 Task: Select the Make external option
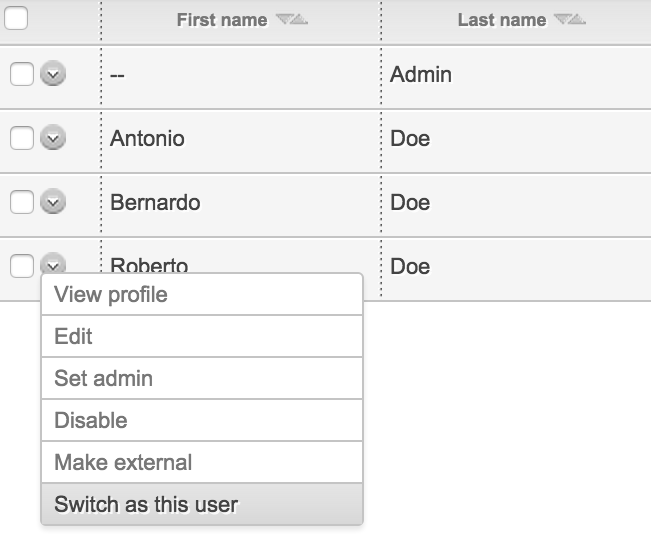click(x=202, y=462)
